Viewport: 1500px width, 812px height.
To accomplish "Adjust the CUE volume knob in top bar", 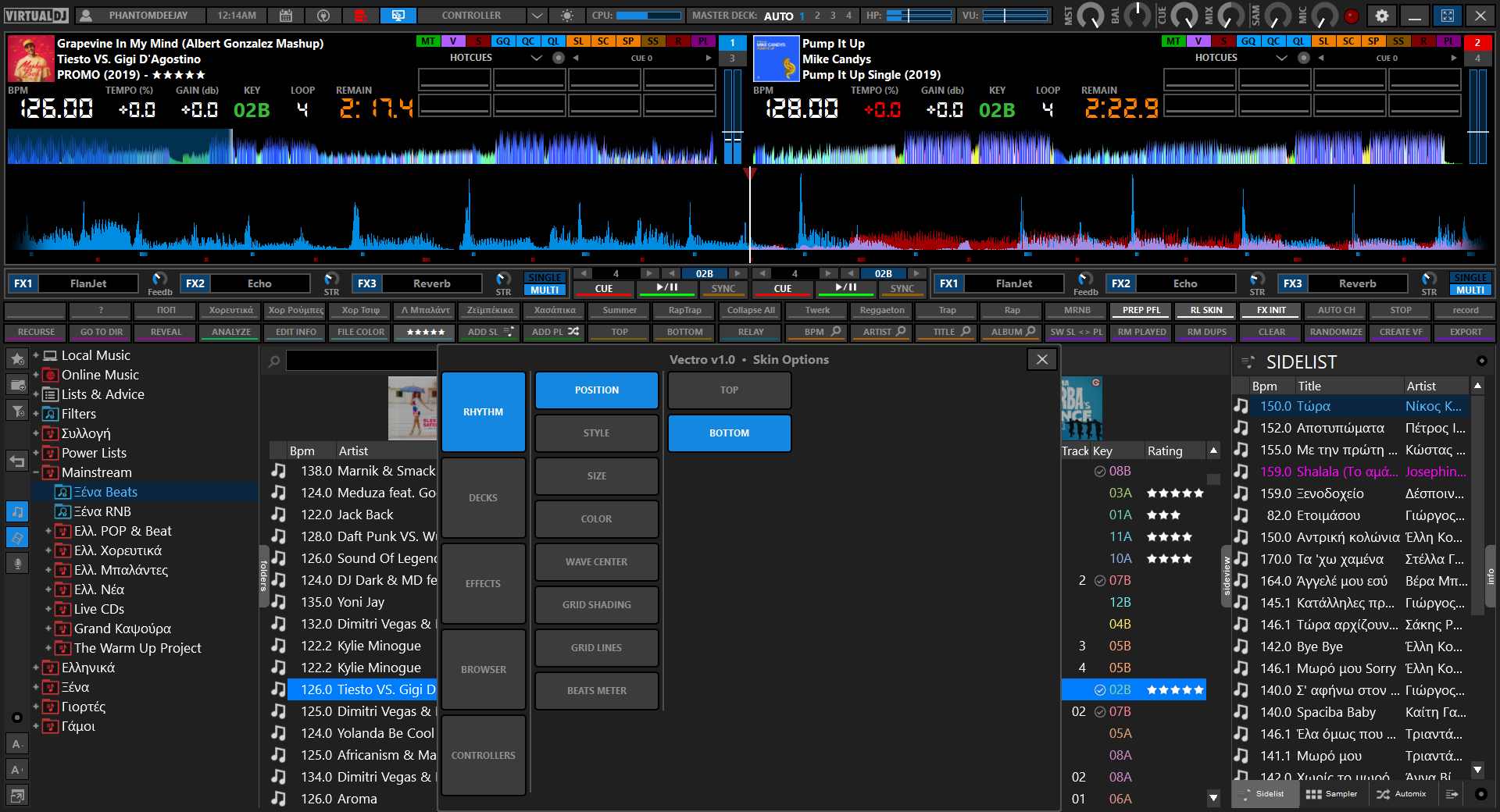I will (x=1184, y=15).
